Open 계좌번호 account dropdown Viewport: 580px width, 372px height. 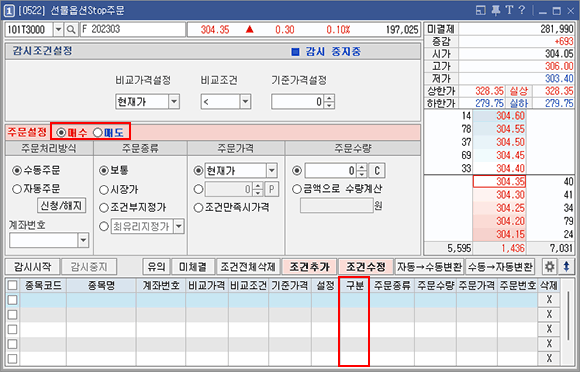(x=83, y=240)
